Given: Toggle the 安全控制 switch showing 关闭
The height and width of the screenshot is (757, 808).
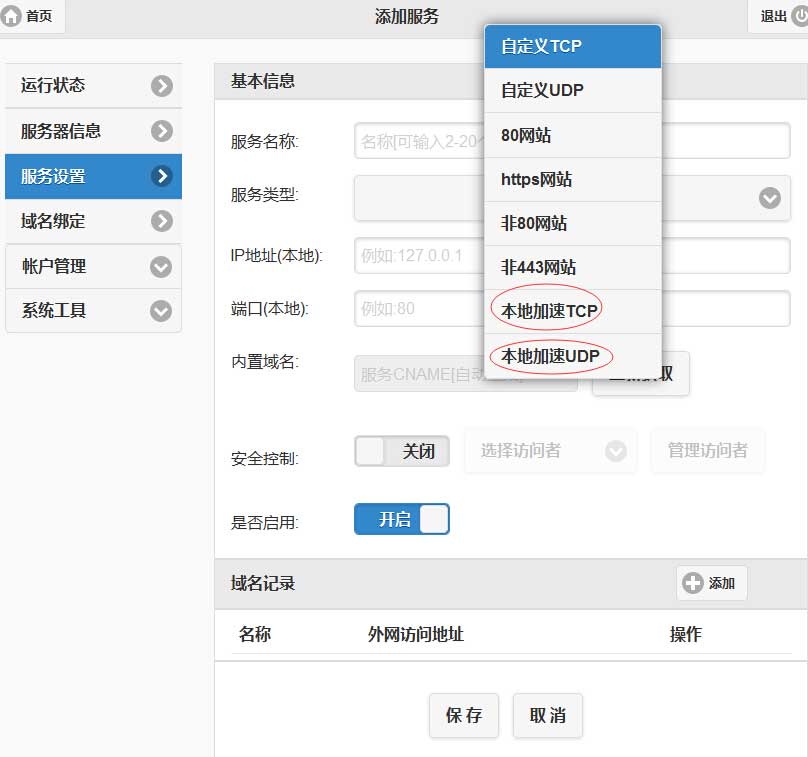Looking at the screenshot, I should tap(401, 451).
